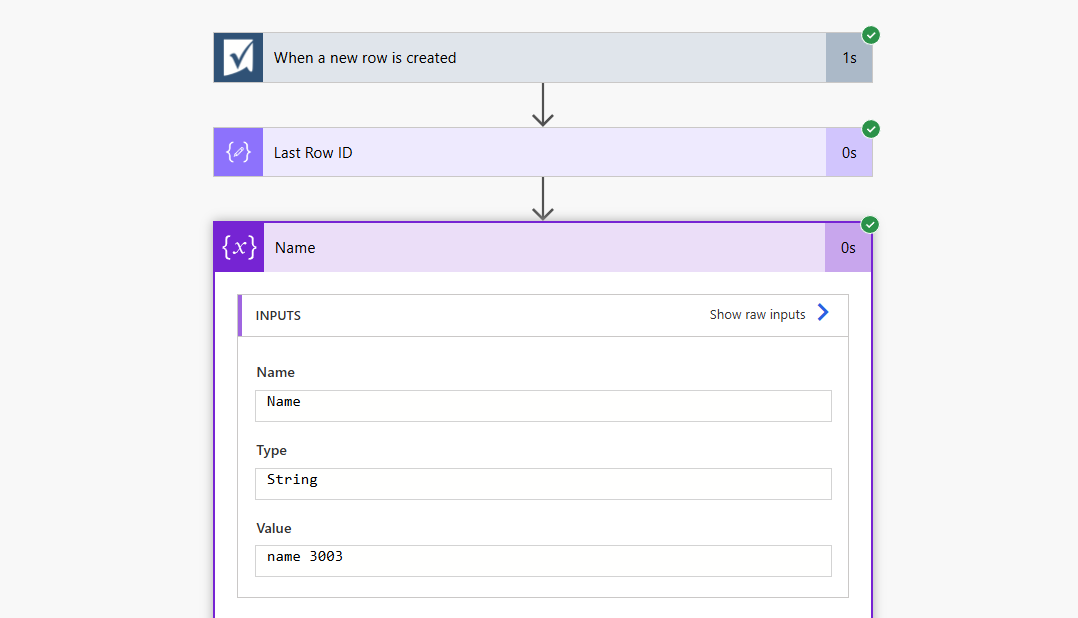The height and width of the screenshot is (618, 1078).
Task: Click the Name input field
Action: 543,405
